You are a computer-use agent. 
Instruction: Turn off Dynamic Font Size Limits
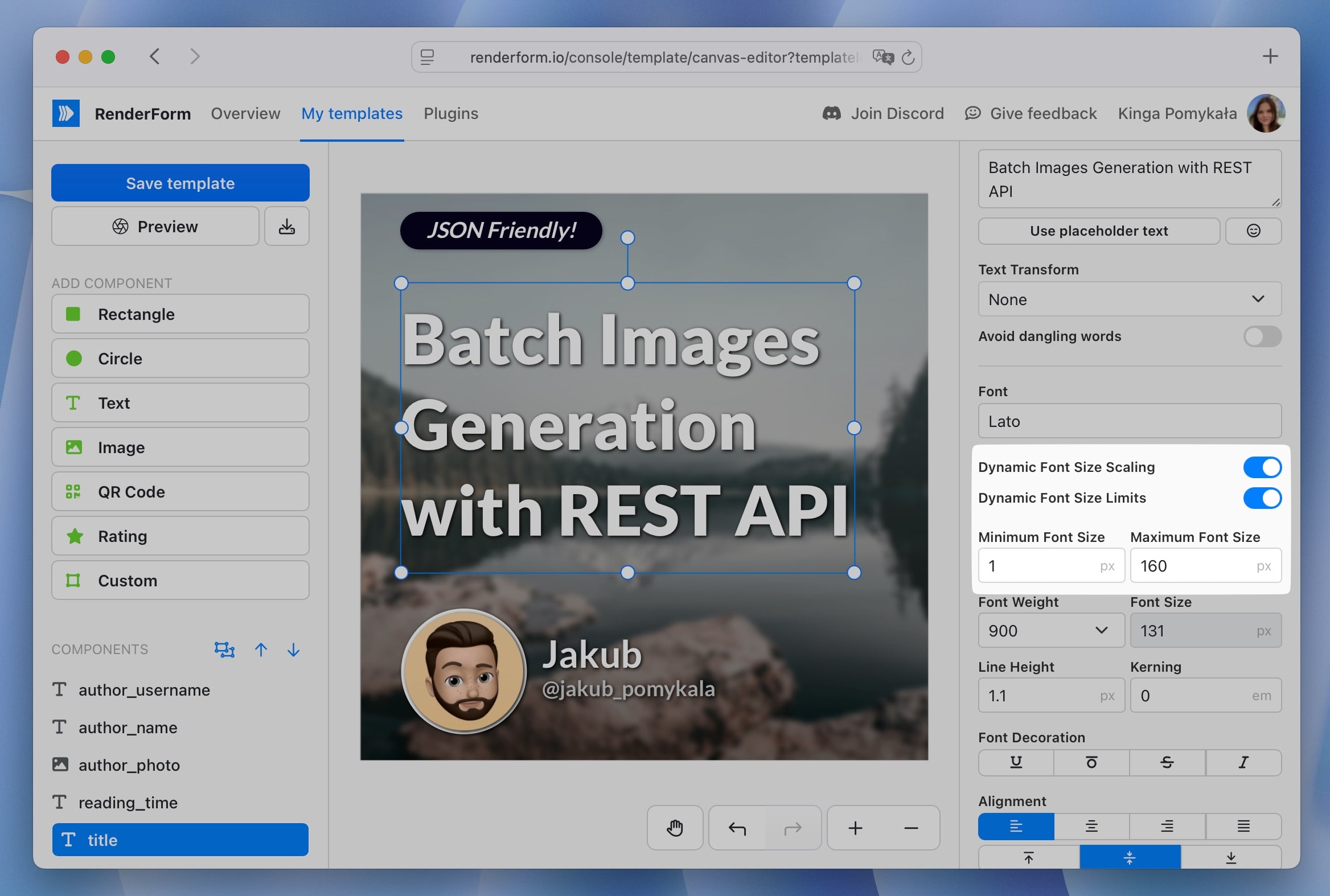[1262, 498]
